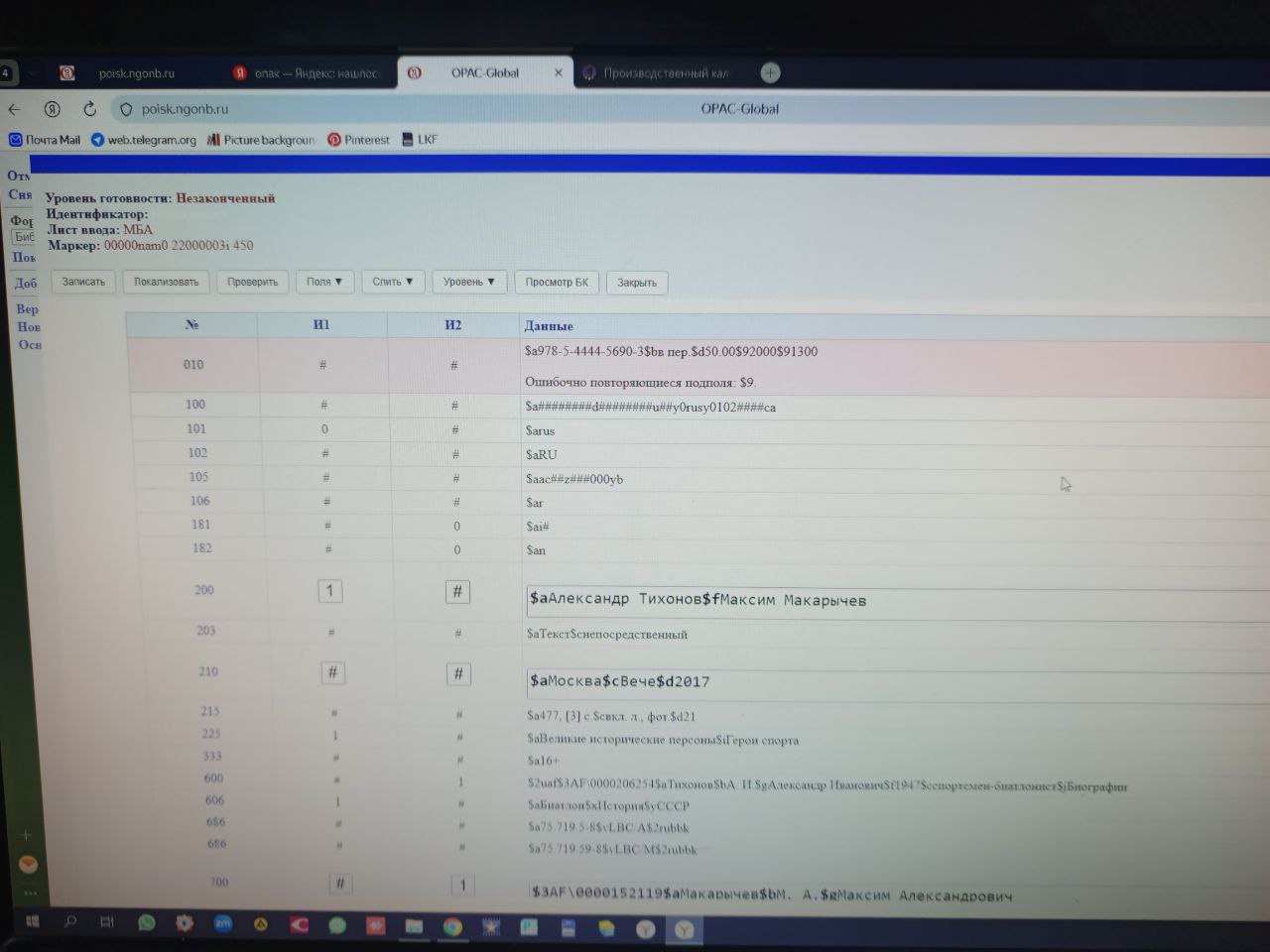Open Pinterest bookmark
The height and width of the screenshot is (952, 1270).
[x=358, y=140]
